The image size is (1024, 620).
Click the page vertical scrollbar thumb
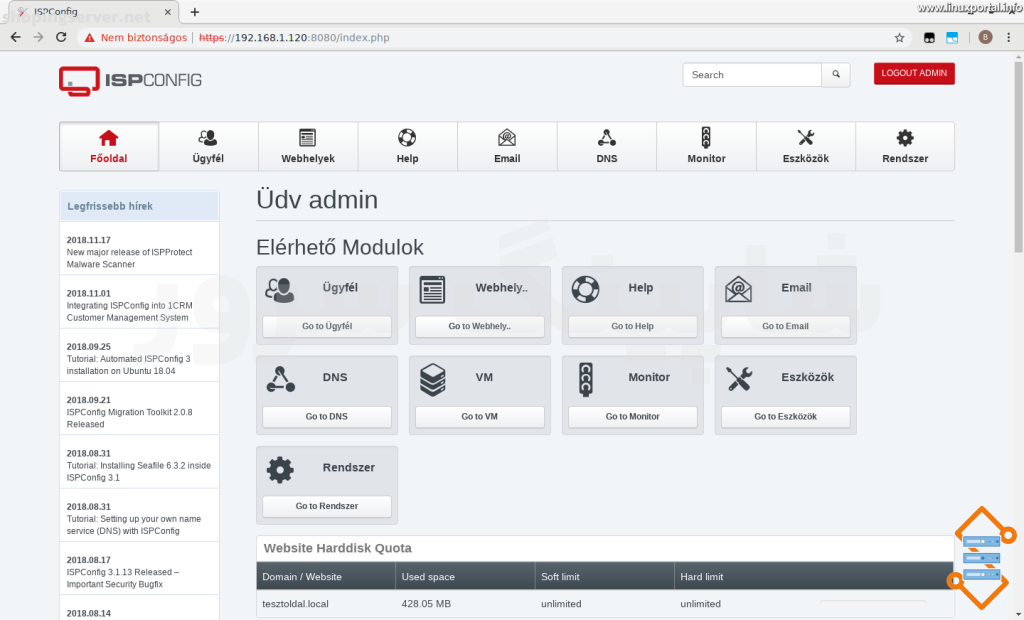1018,157
